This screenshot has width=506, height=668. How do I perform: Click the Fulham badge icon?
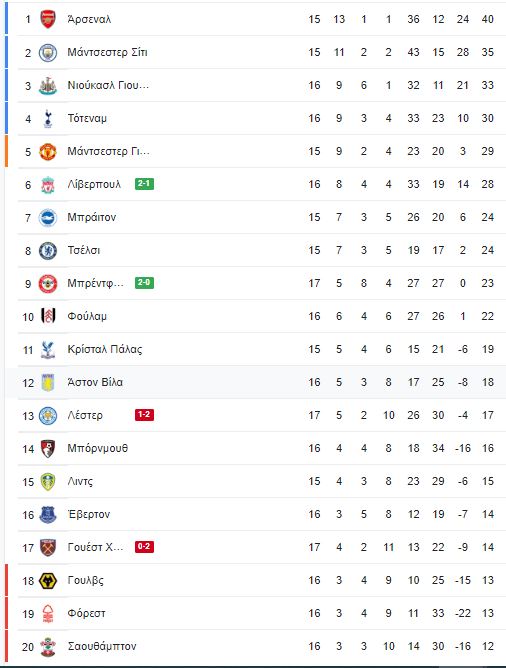click(x=48, y=316)
